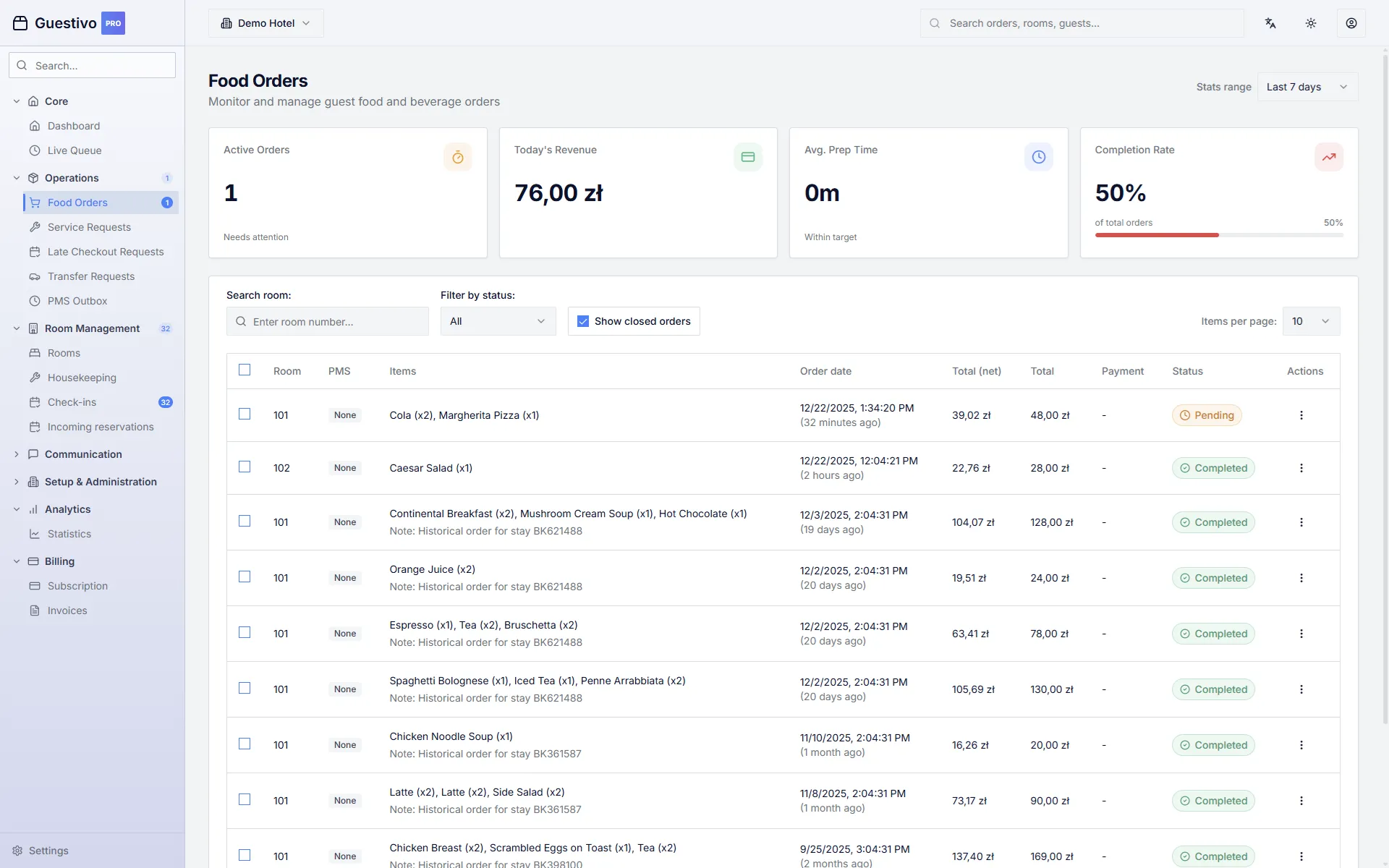Click the Guestivo logo icon
1389x868 pixels.
pos(20,23)
